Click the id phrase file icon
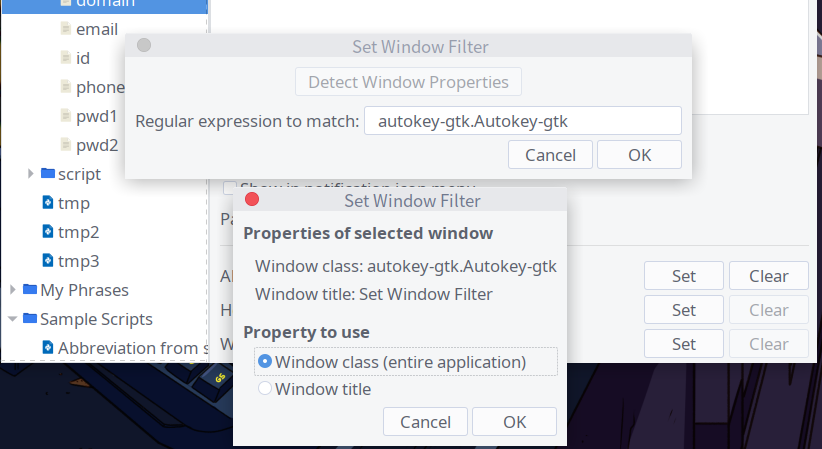 pyautogui.click(x=65, y=58)
